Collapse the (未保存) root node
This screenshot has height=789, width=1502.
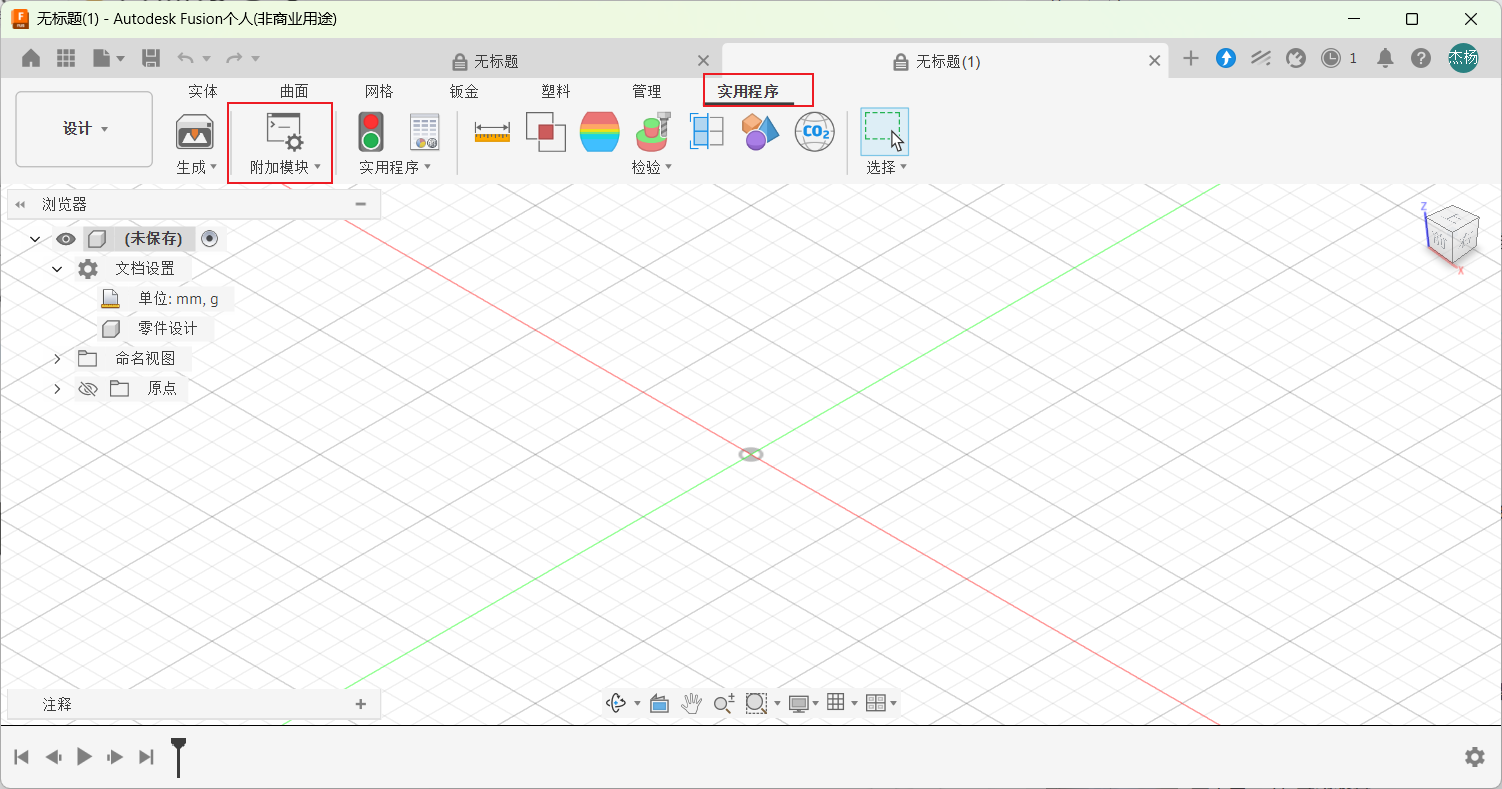click(35, 239)
